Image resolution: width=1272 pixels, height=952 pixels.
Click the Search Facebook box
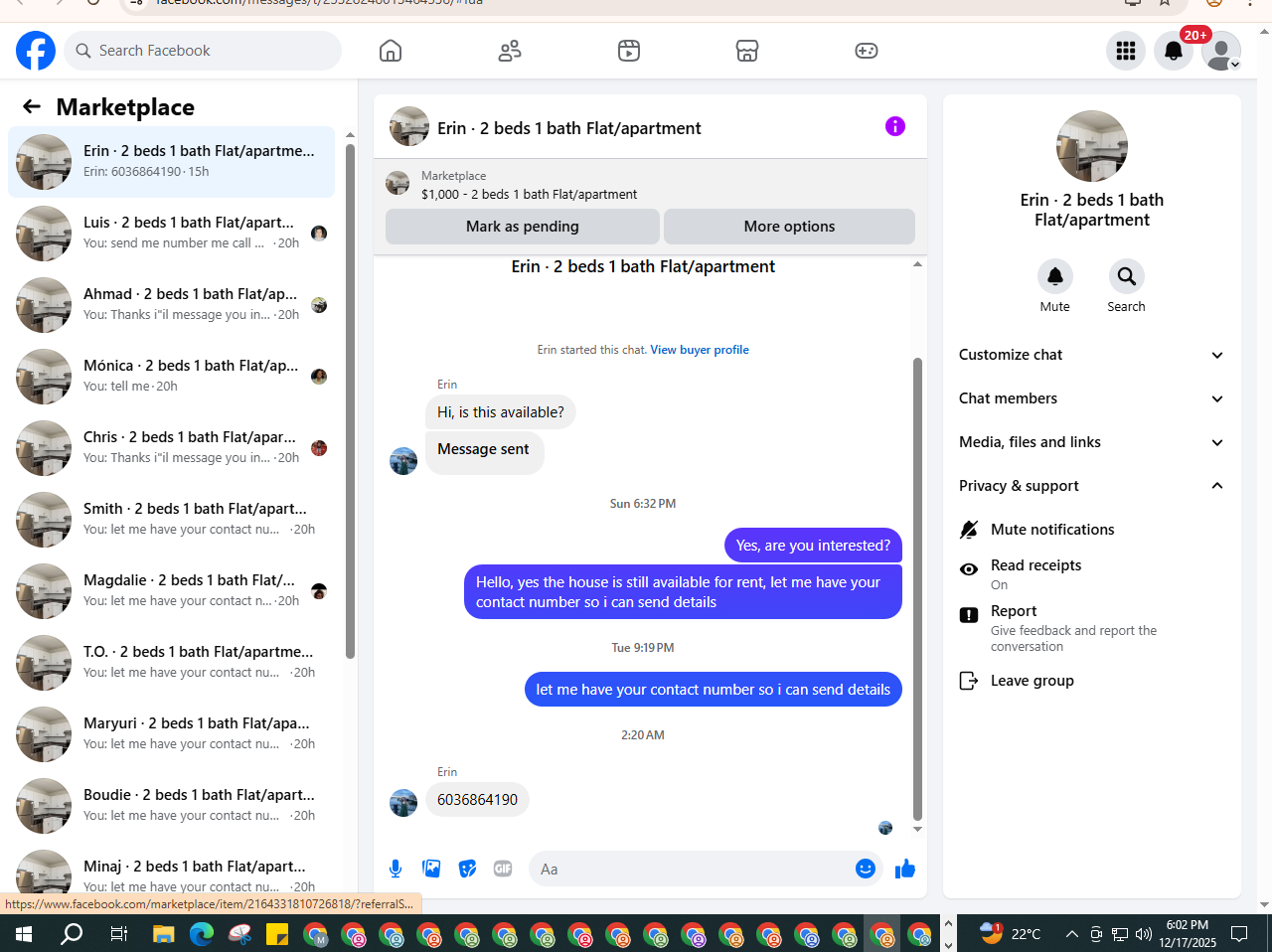coord(203,51)
